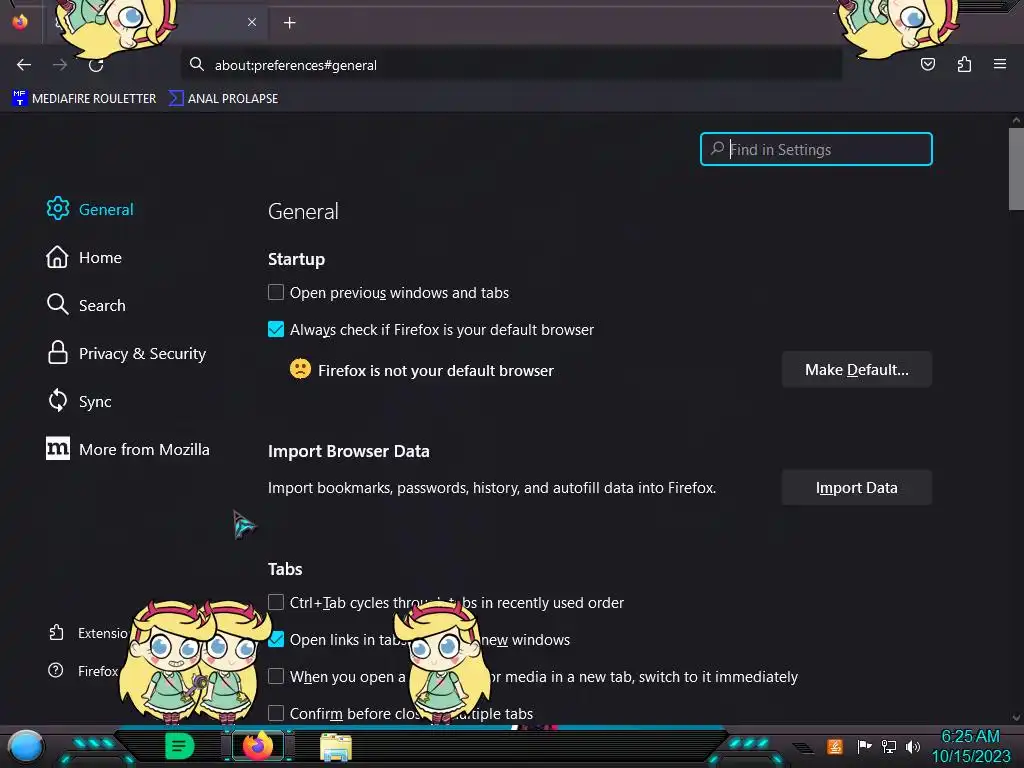Click the reload button in the navigation bar

(x=96, y=65)
